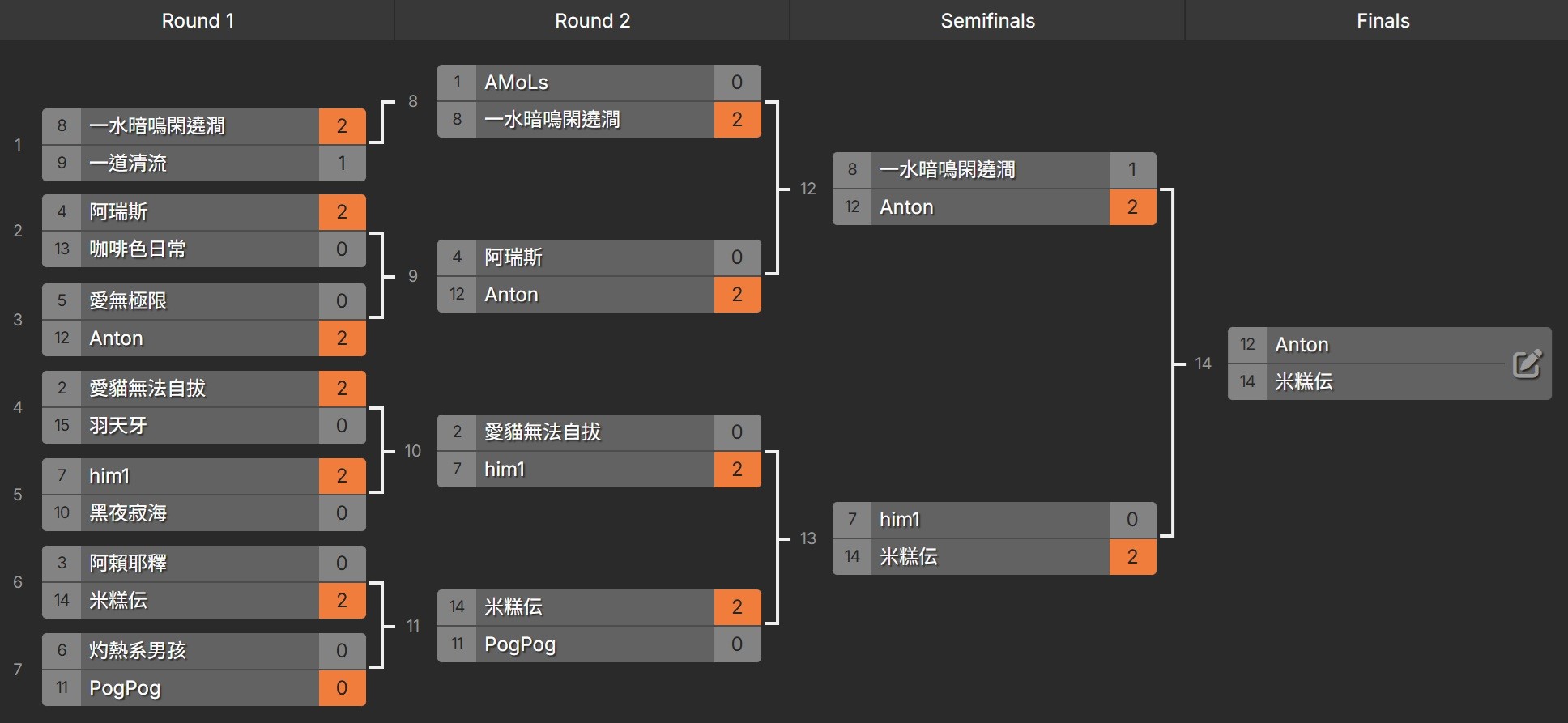Click PogPog in Round 1 match 7
The height and width of the screenshot is (723, 1568).
click(x=125, y=688)
